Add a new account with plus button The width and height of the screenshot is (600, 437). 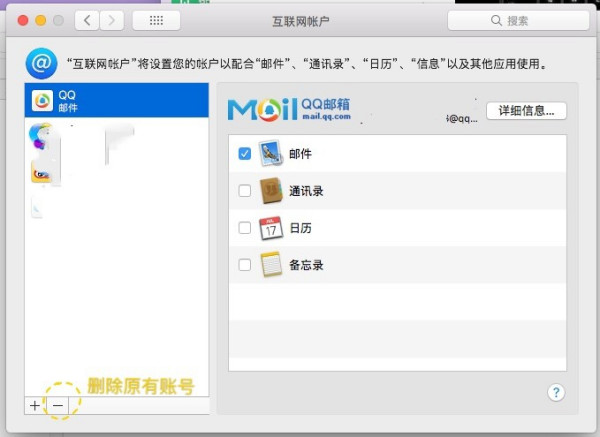(35, 405)
